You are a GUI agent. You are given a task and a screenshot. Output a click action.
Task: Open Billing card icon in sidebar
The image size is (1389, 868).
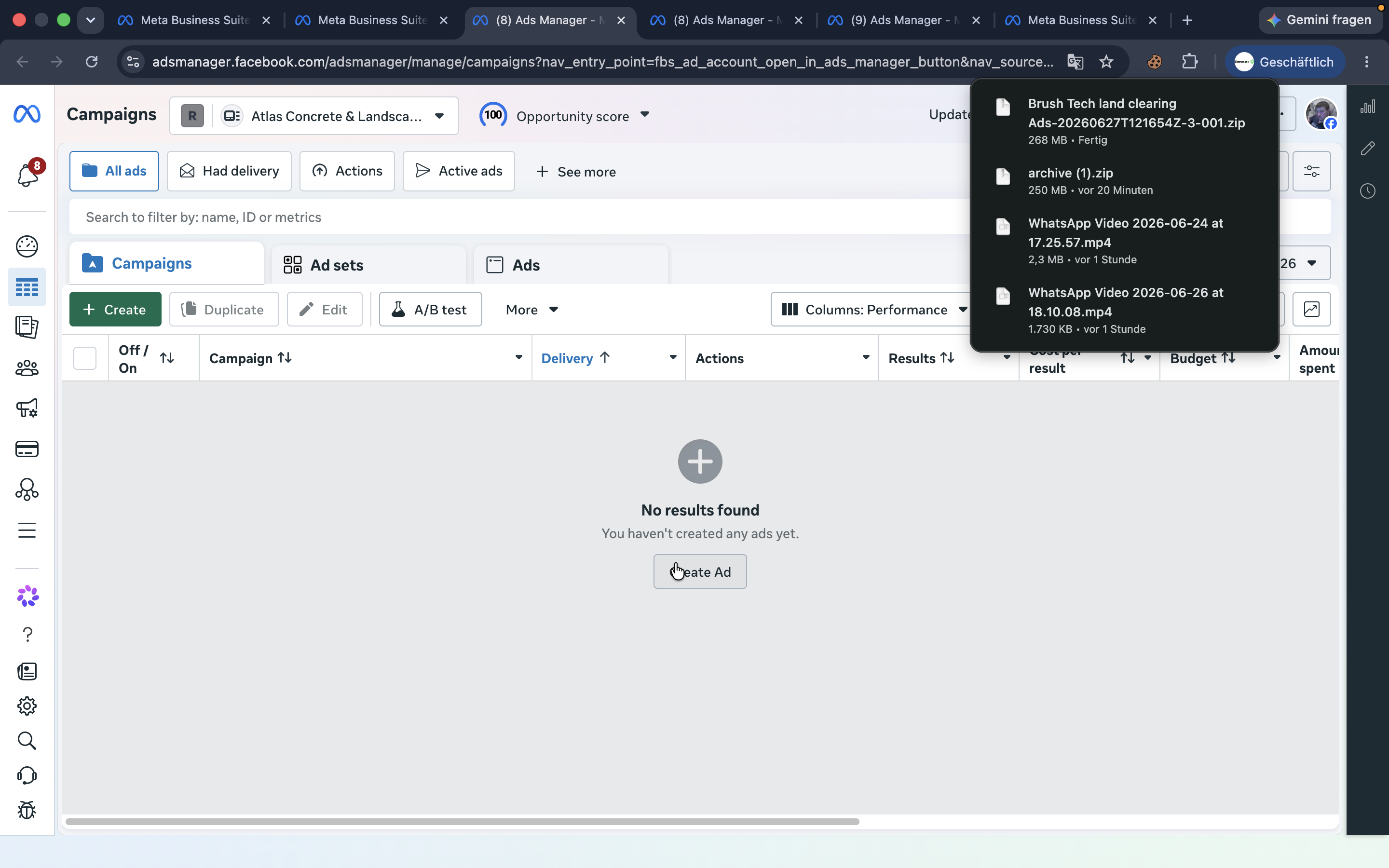pos(27,449)
